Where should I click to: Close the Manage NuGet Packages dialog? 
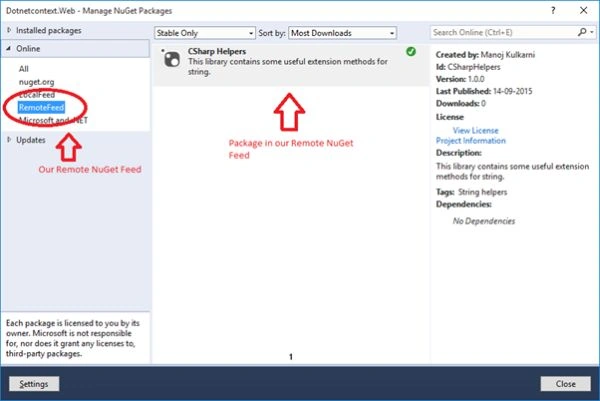click(x=583, y=10)
